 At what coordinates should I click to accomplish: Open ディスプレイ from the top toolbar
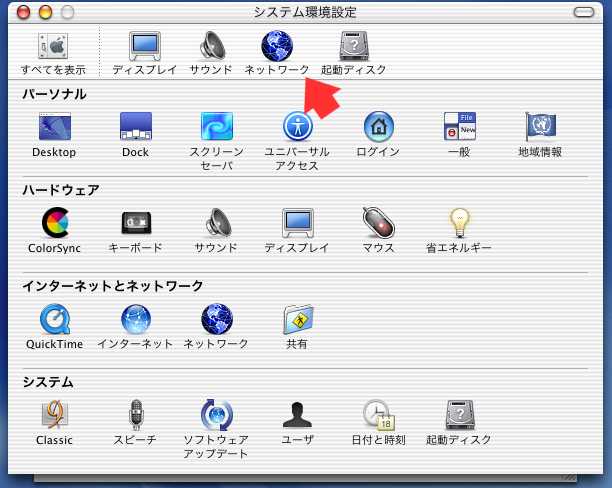[145, 46]
